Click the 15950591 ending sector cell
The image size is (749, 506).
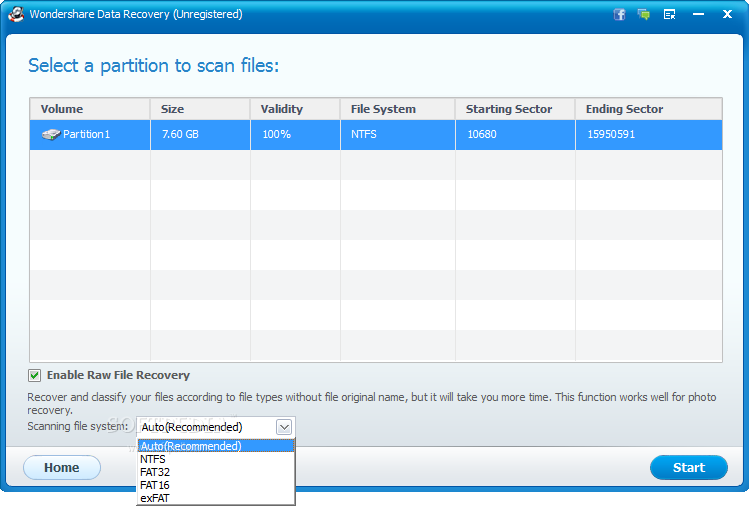pos(649,135)
